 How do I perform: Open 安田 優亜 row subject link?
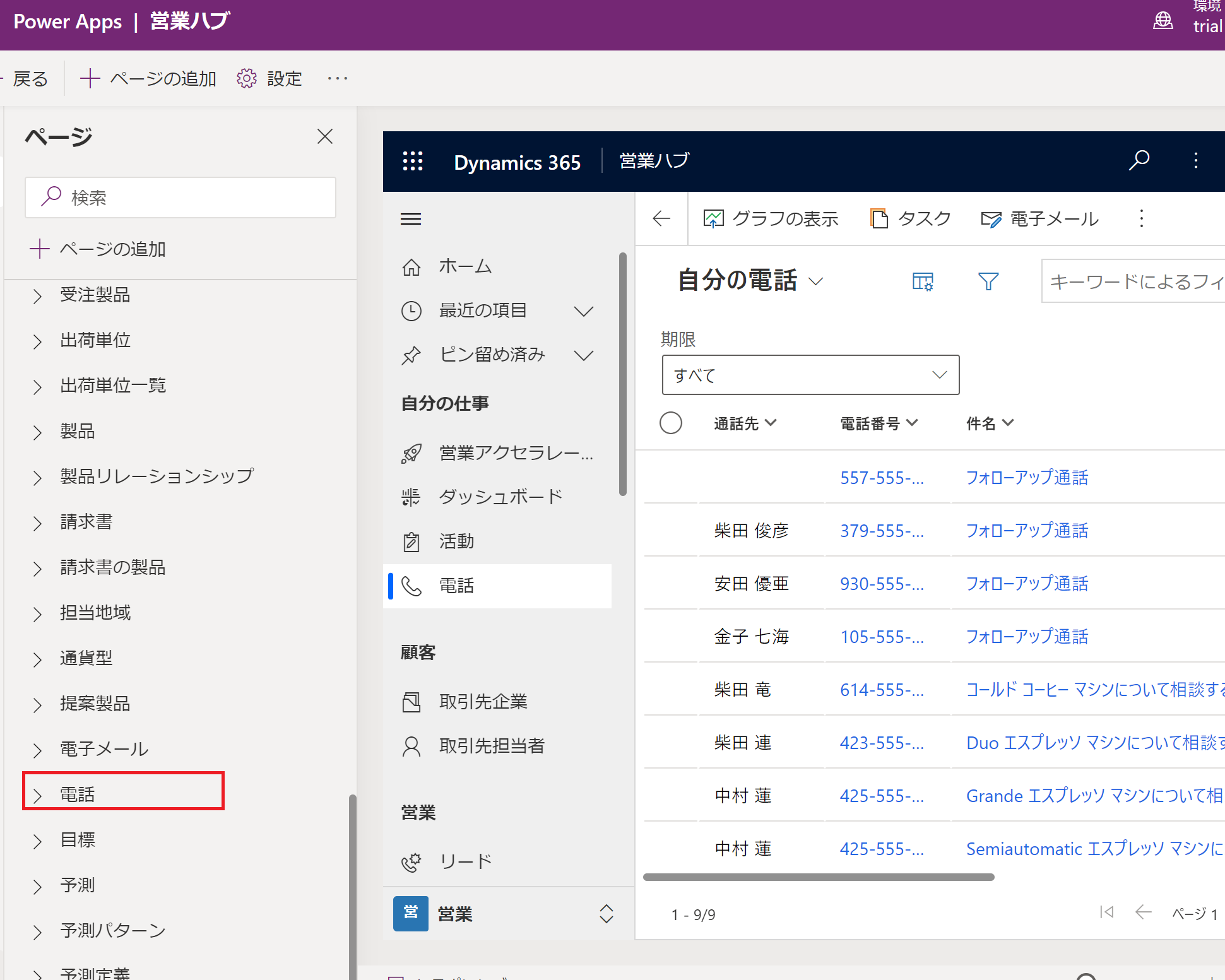pyautogui.click(x=1027, y=584)
